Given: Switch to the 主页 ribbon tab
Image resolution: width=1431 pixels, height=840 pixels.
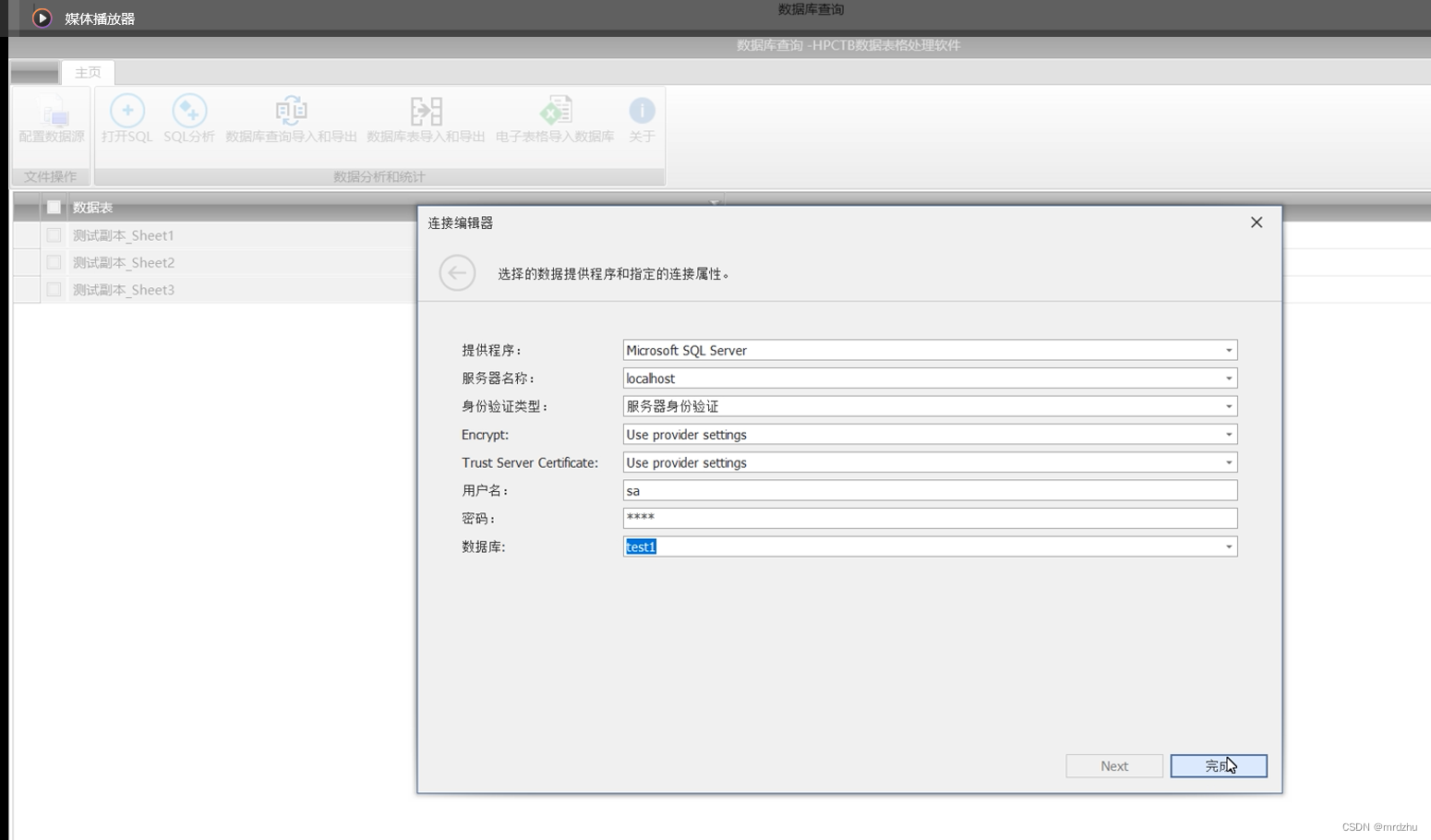Looking at the screenshot, I should (x=88, y=73).
